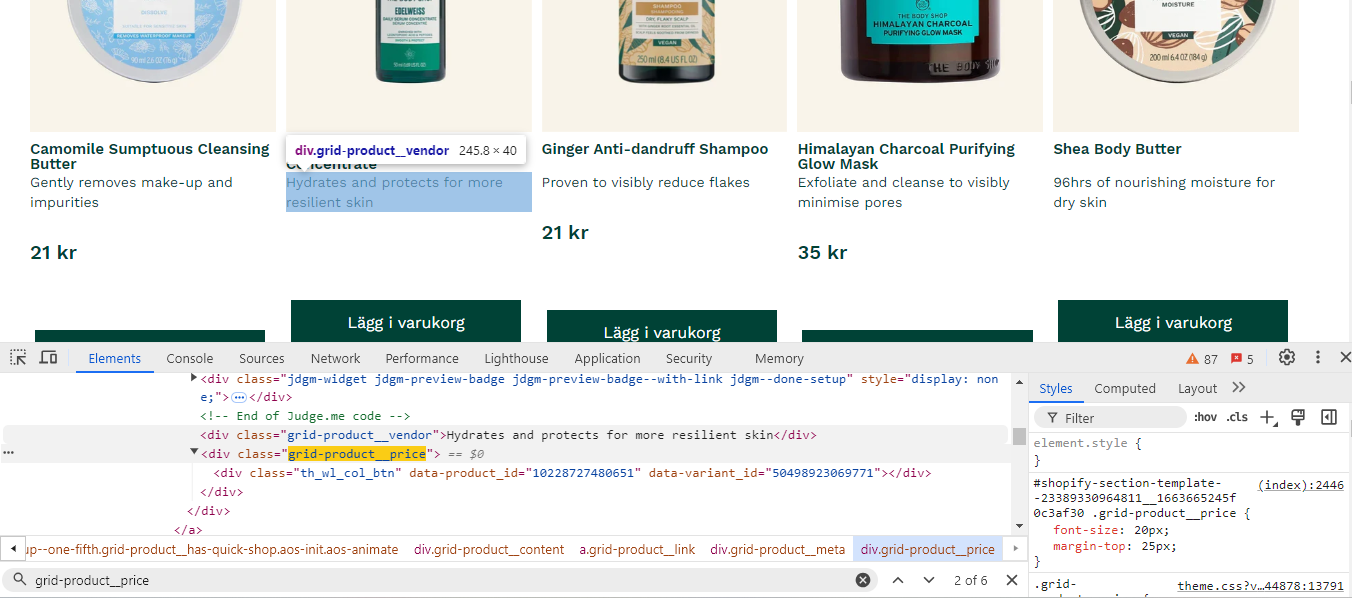The width and height of the screenshot is (1352, 598).
Task: Open the theme.css source link
Action: [1260, 587]
